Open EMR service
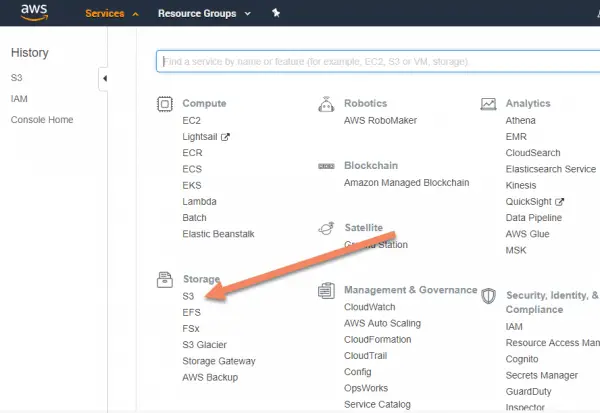 (516, 137)
